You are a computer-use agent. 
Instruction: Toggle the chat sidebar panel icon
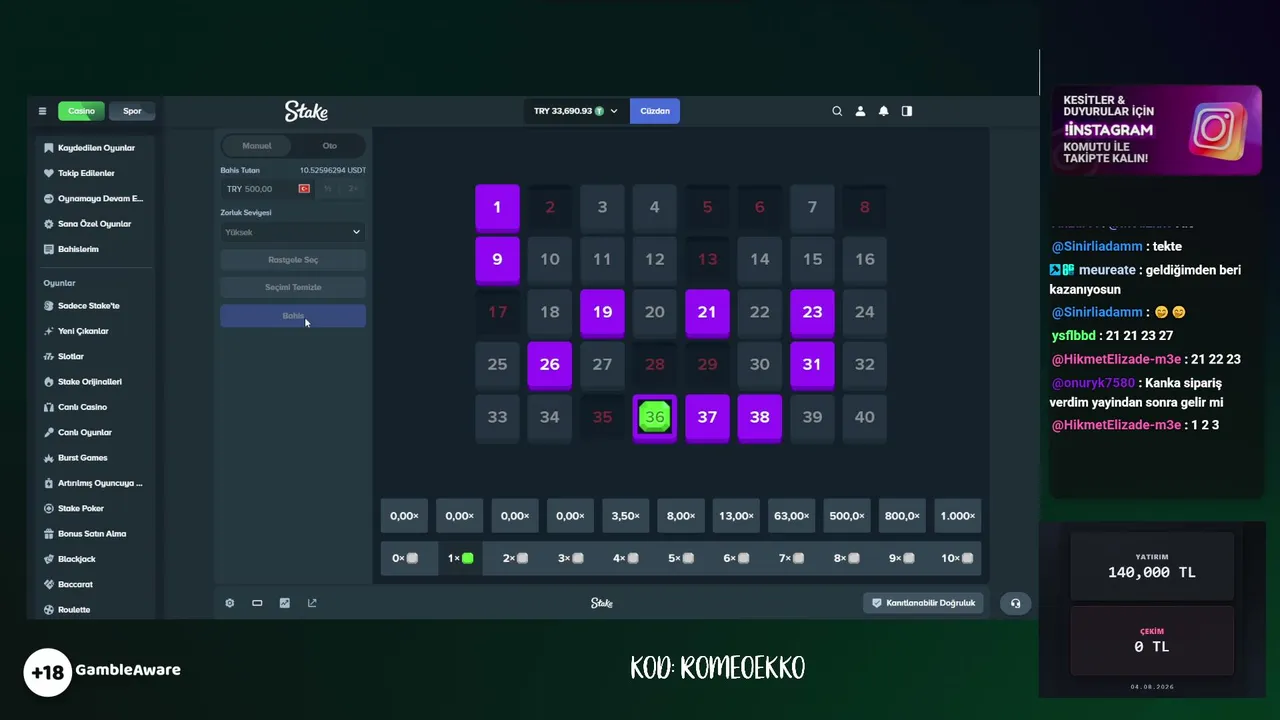(907, 111)
